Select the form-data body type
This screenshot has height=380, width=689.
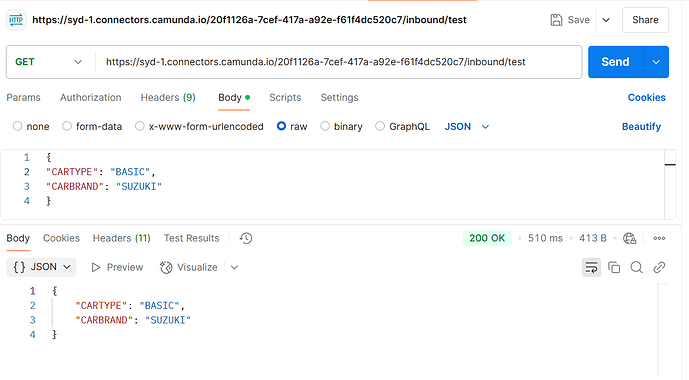(x=67, y=126)
